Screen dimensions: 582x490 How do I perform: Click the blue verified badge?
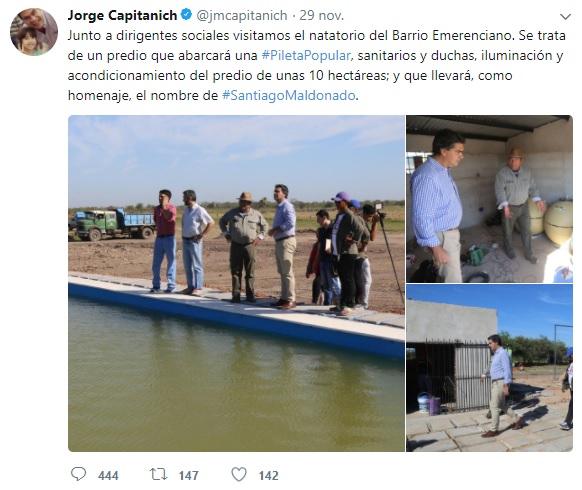point(186,15)
